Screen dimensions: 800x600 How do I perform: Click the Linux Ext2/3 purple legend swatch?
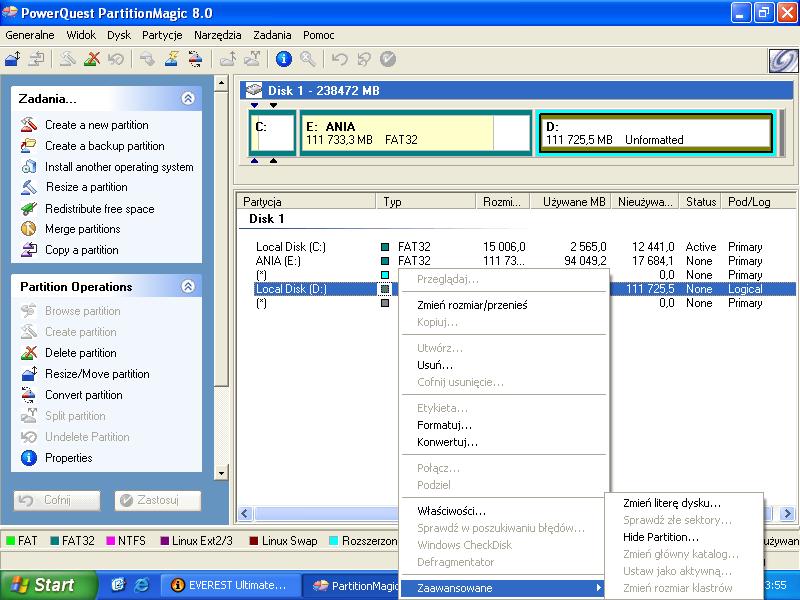coord(164,540)
